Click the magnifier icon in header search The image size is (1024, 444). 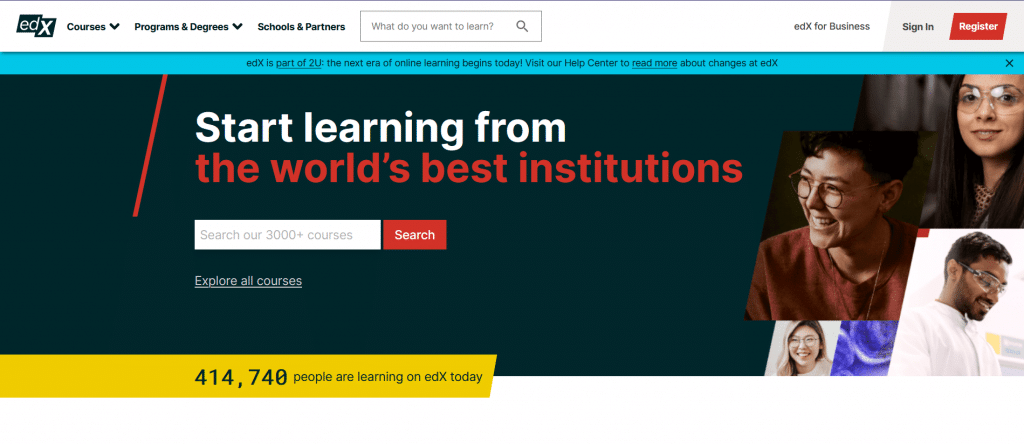pos(522,26)
